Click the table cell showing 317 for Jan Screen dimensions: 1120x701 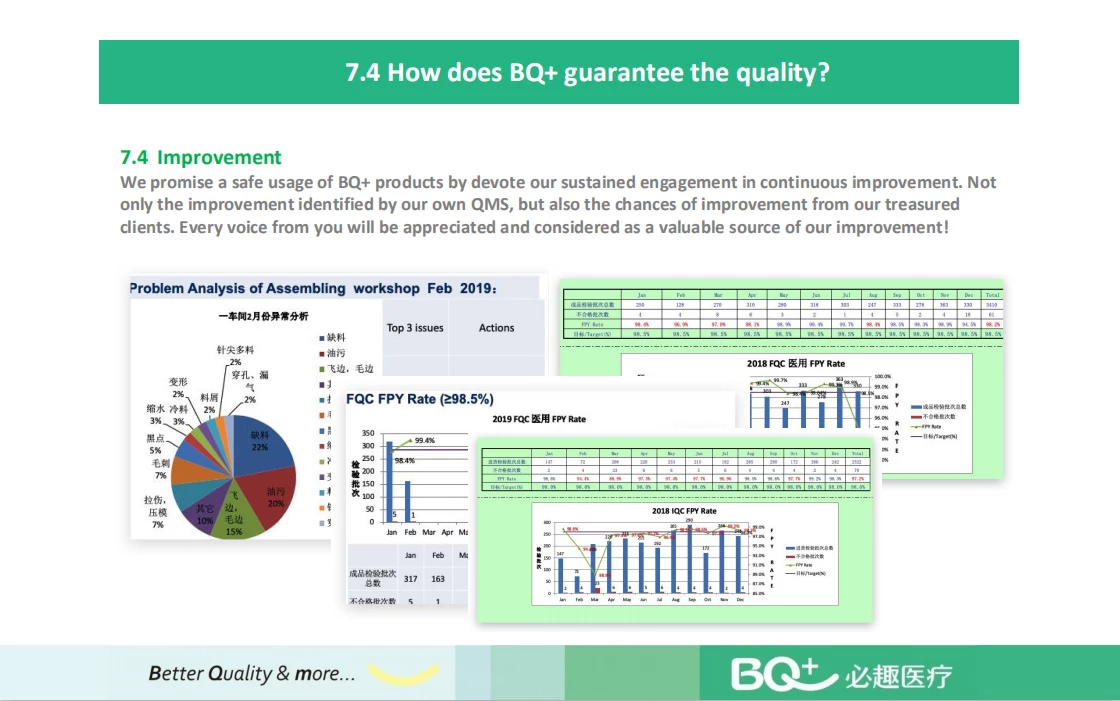click(410, 579)
